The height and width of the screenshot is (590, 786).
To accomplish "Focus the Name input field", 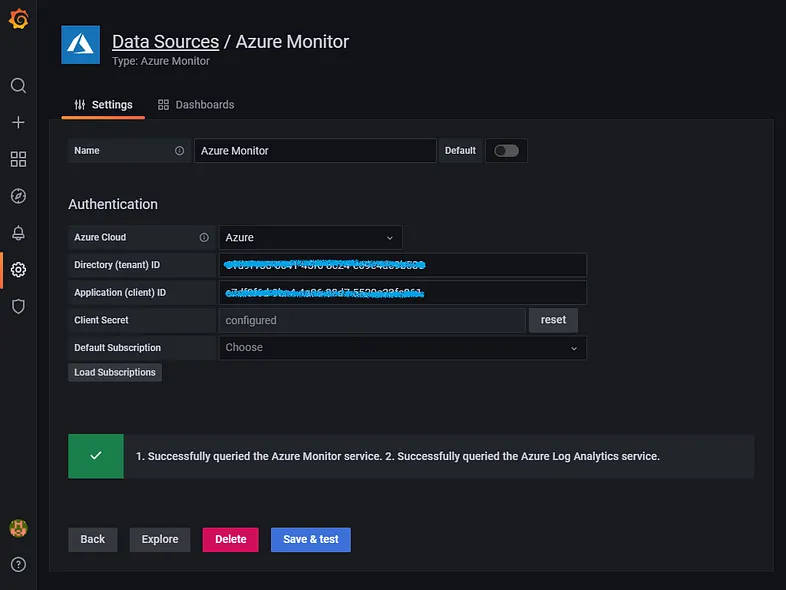I will coord(315,151).
